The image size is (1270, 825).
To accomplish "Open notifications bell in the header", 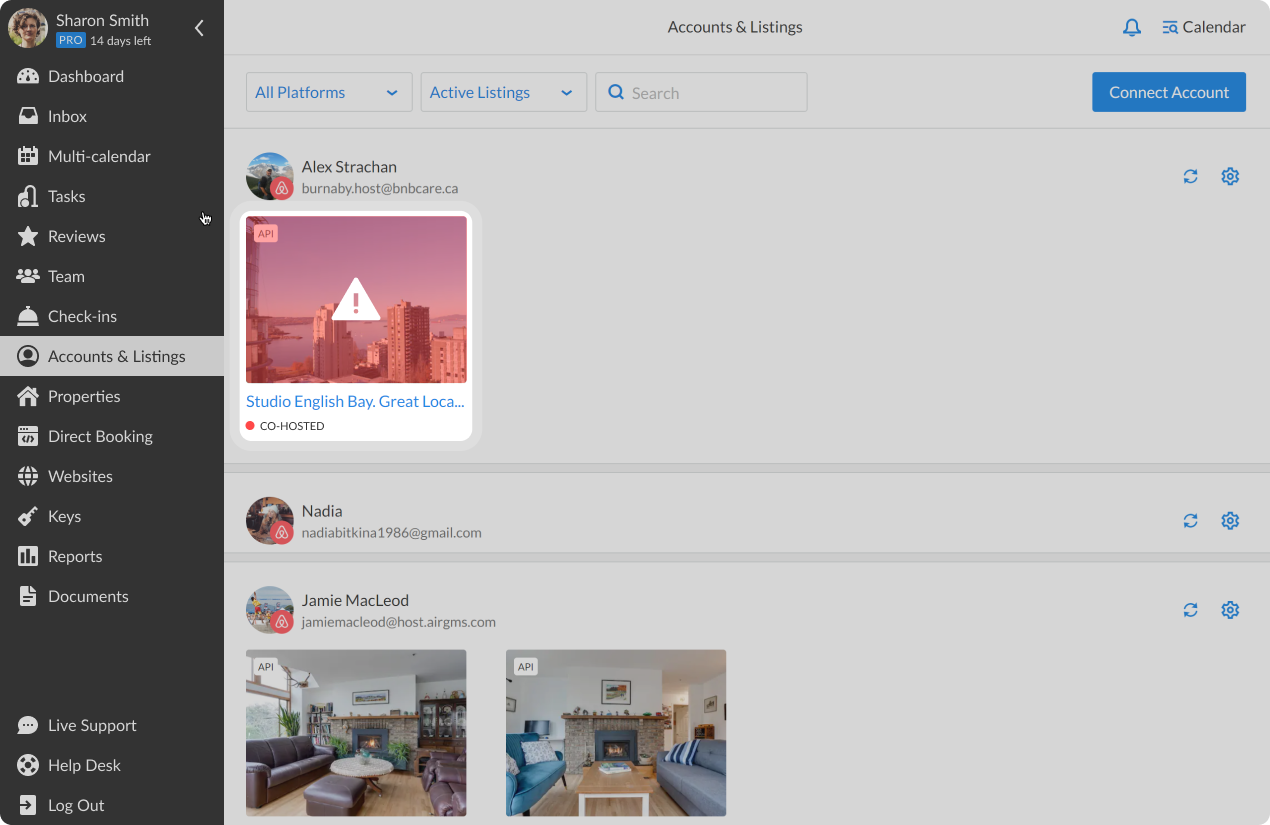I will click(x=1132, y=28).
